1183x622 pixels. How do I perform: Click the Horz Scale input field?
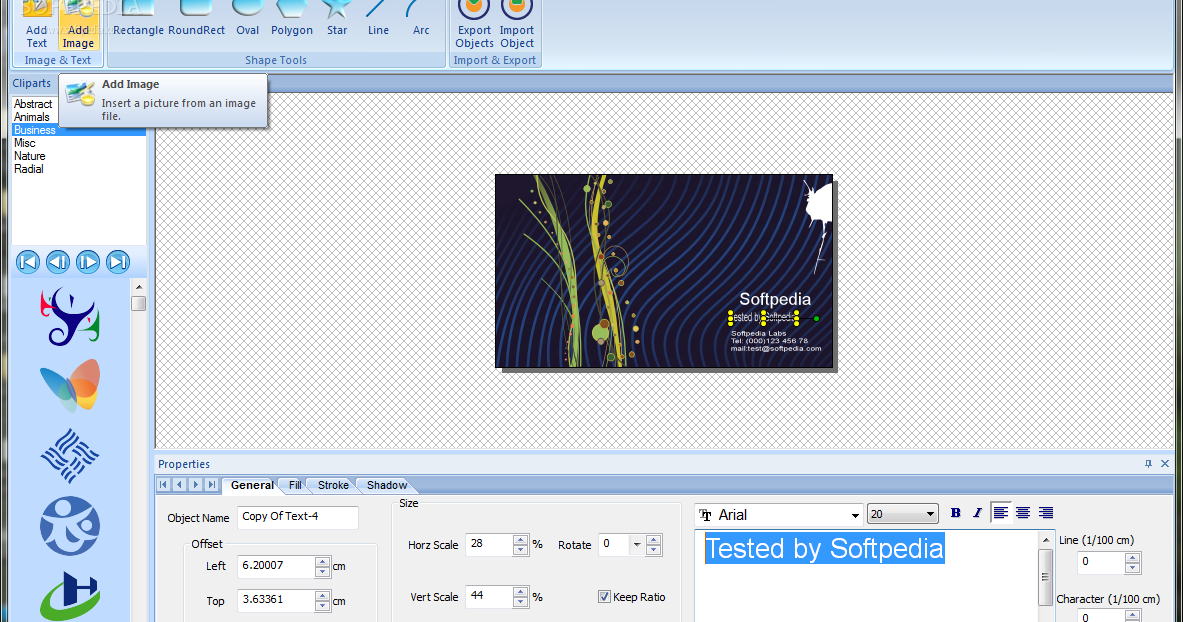(489, 544)
